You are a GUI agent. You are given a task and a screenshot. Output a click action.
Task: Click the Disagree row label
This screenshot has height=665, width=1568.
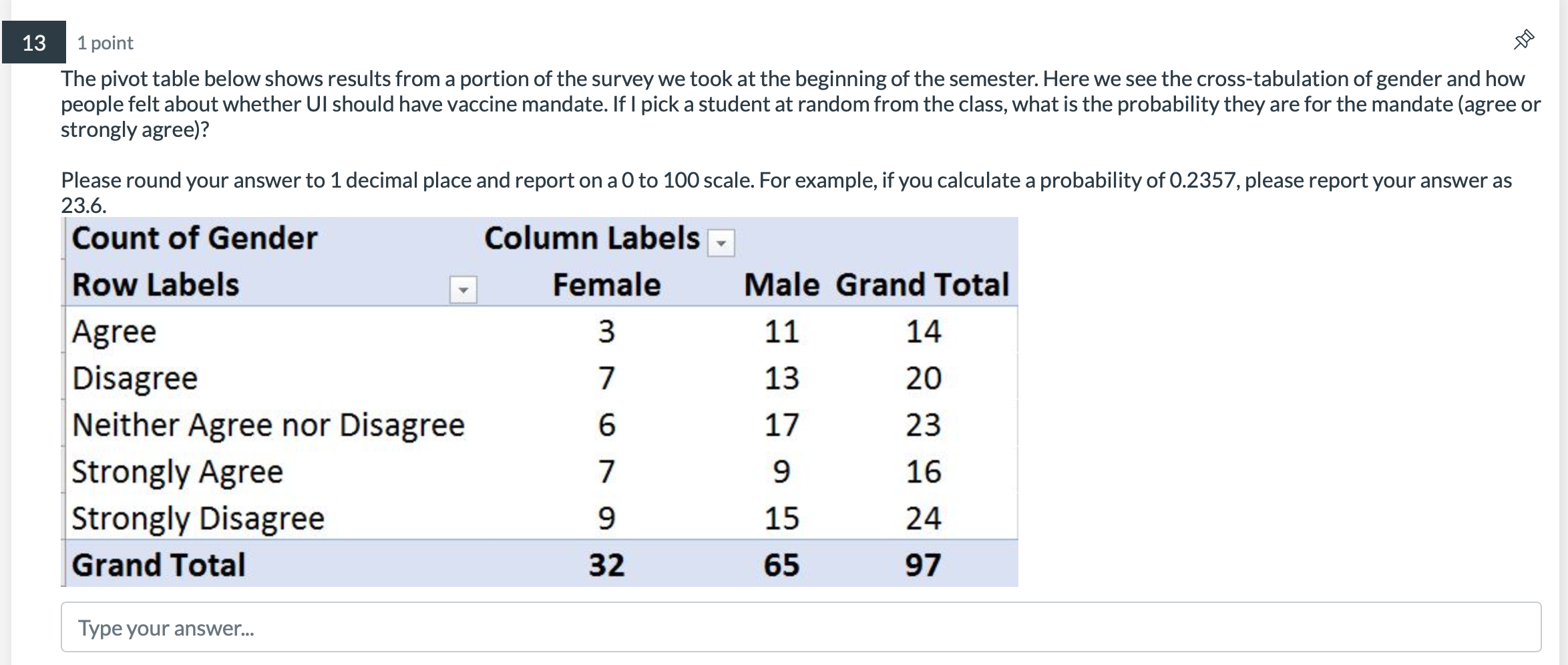pos(134,378)
